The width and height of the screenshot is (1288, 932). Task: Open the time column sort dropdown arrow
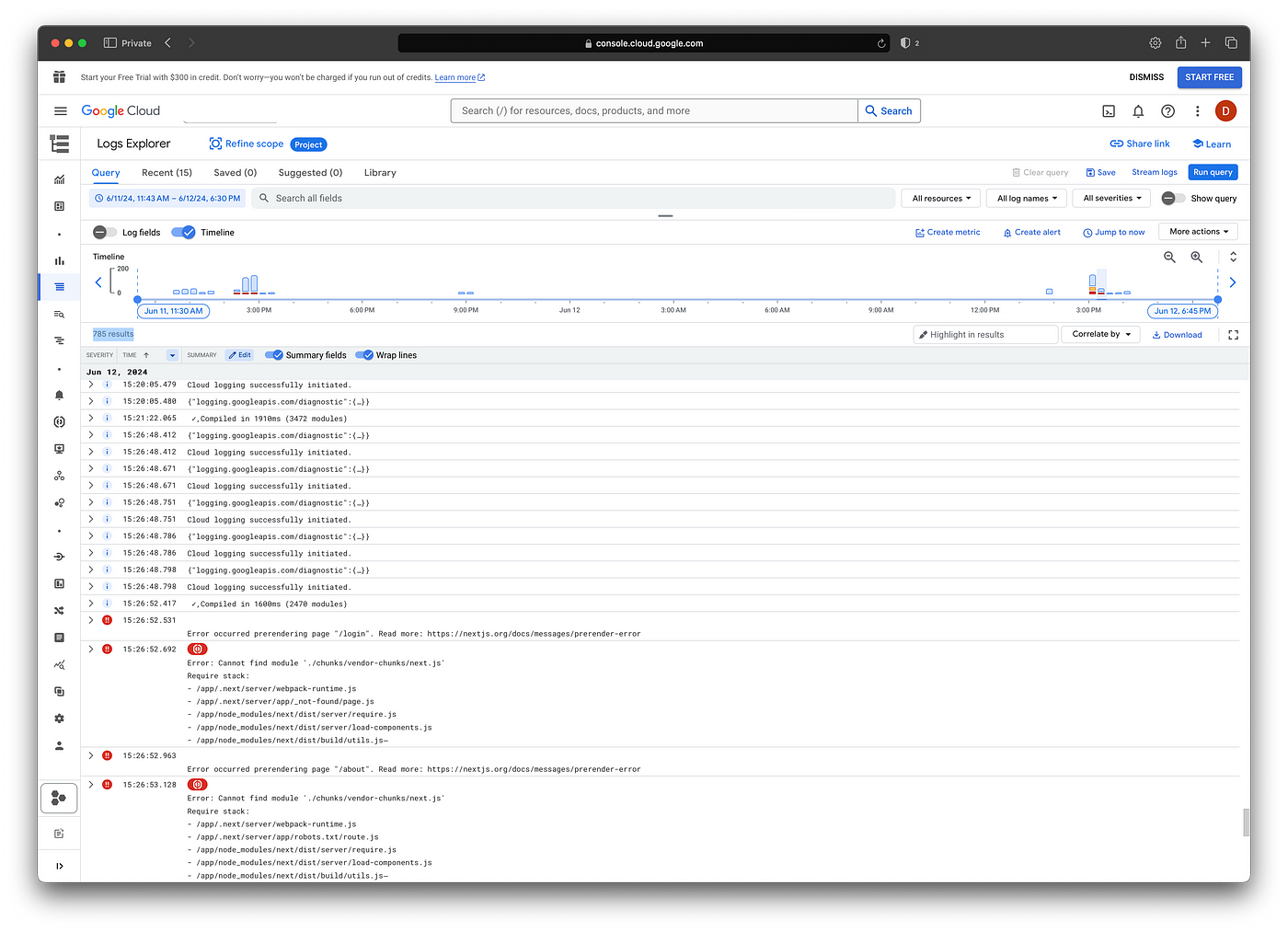click(x=172, y=355)
